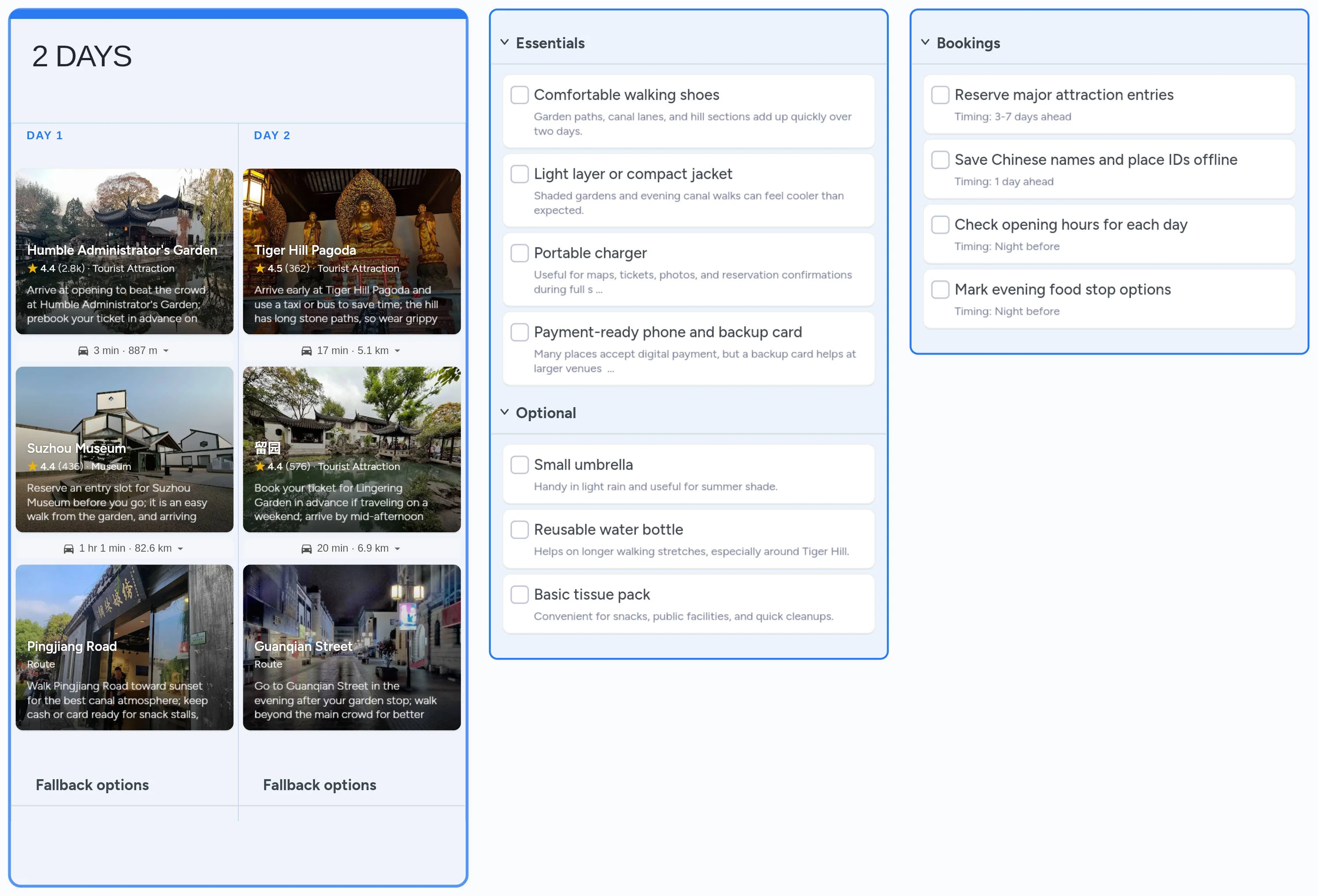The width and height of the screenshot is (1318, 896).
Task: Check Comfortable walking shoes
Action: [x=519, y=95]
